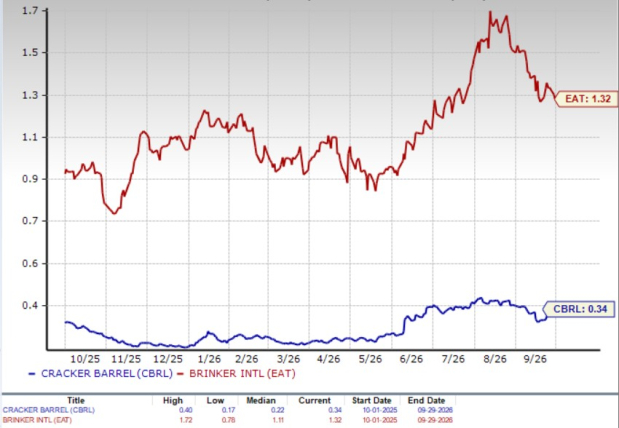Click the 6/26 x-axis label

coord(411,359)
